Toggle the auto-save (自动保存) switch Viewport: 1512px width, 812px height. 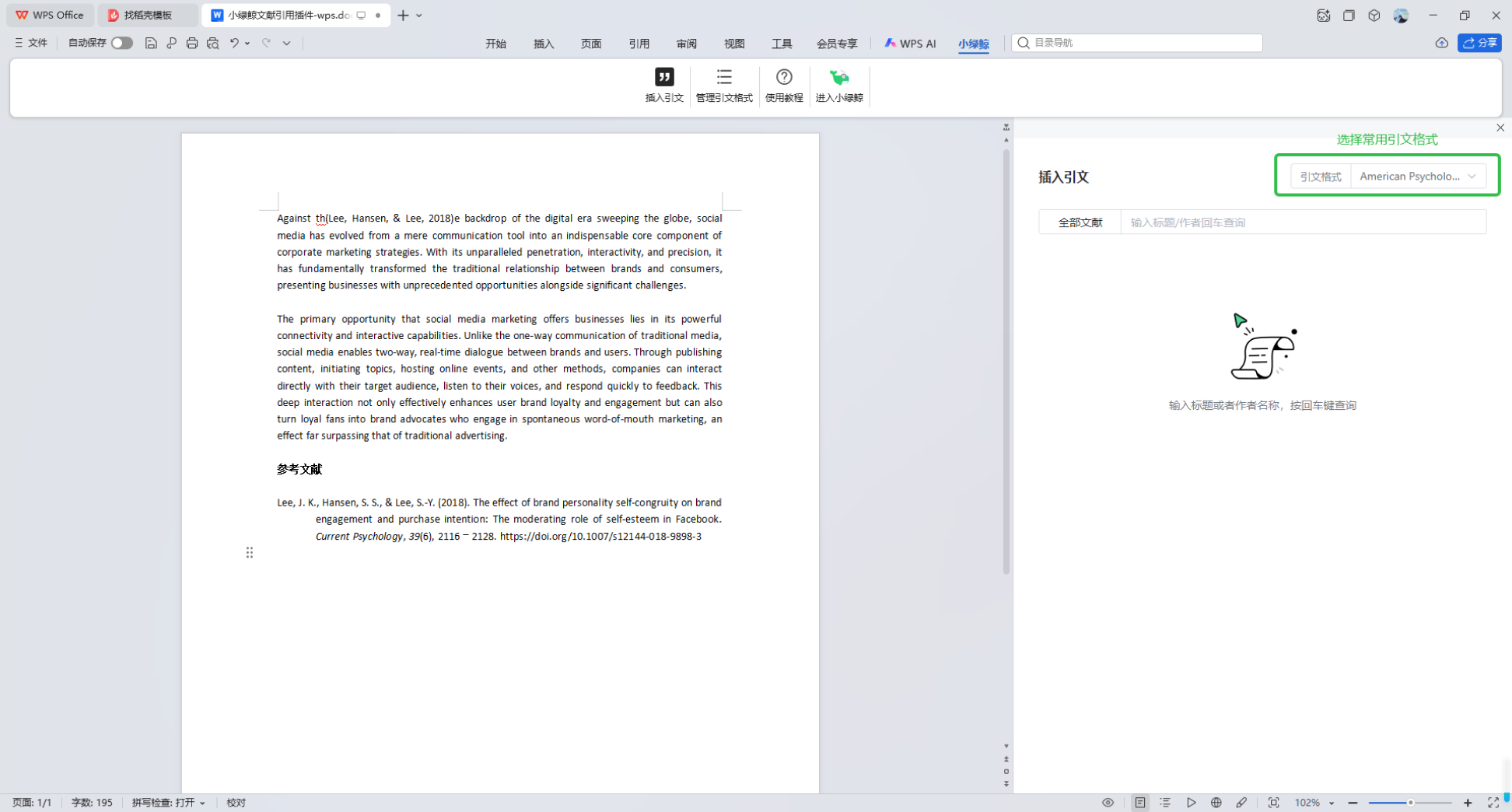click(x=121, y=44)
